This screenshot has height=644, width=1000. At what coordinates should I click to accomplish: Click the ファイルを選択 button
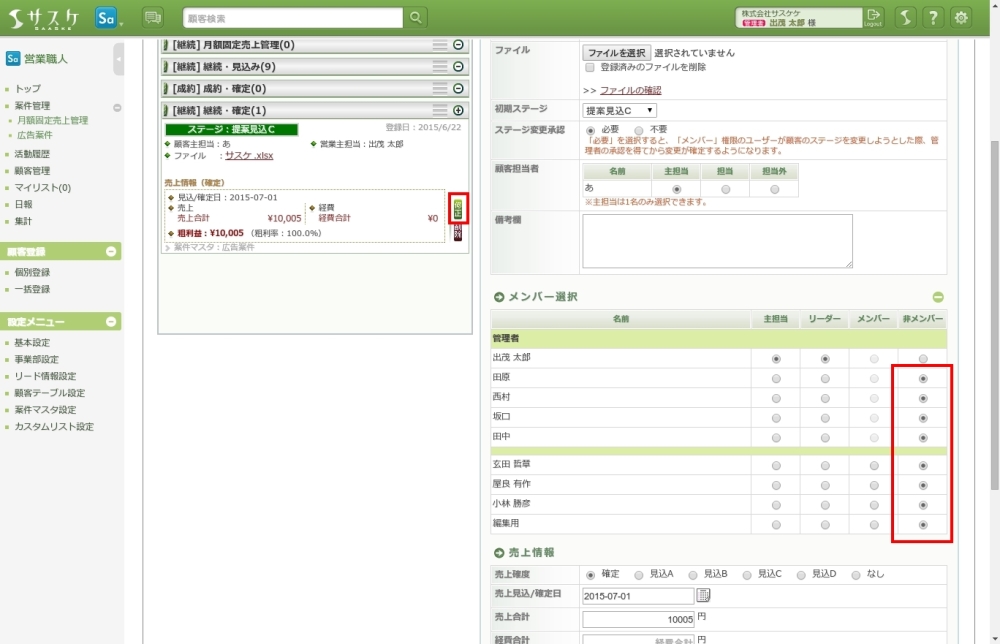tap(616, 52)
